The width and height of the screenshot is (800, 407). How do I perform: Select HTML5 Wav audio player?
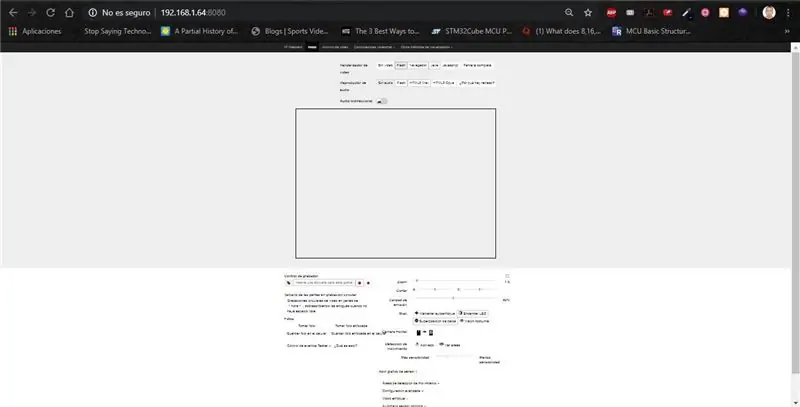point(419,83)
